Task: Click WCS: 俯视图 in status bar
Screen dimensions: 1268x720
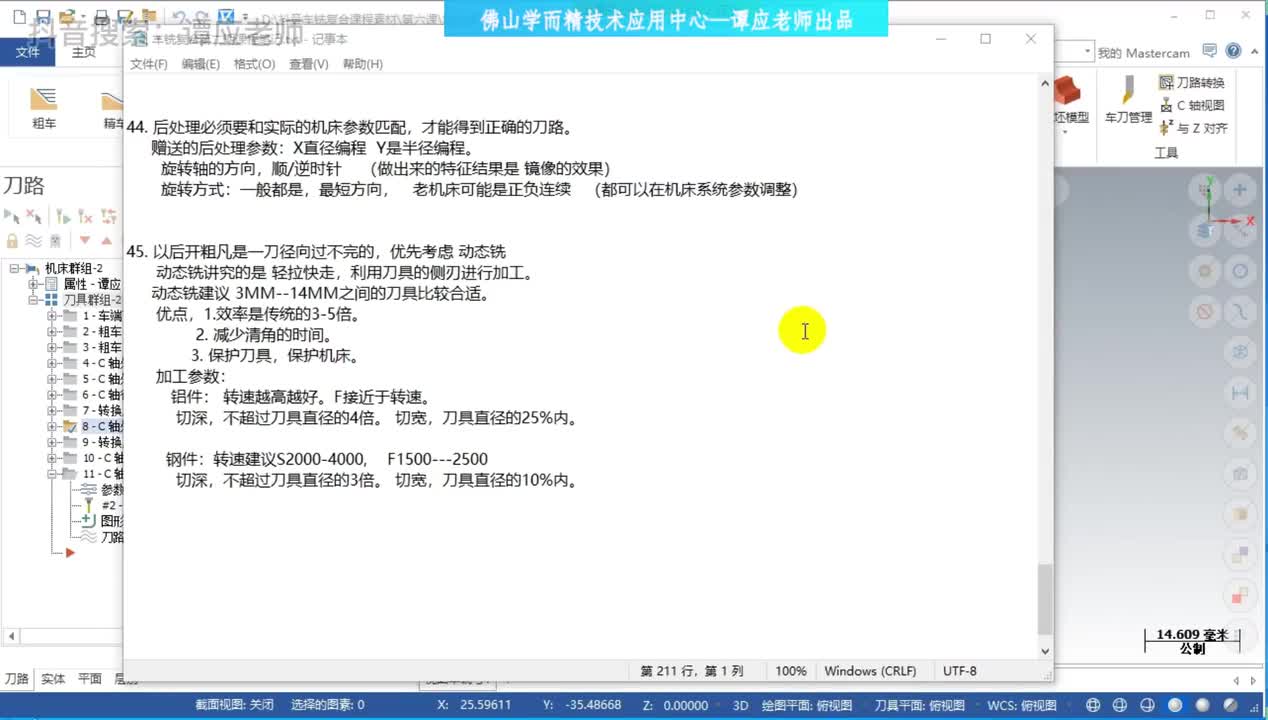Action: (x=1022, y=705)
